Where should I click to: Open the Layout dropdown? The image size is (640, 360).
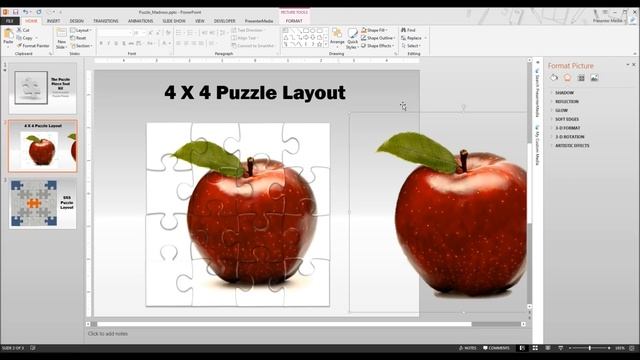[81, 30]
